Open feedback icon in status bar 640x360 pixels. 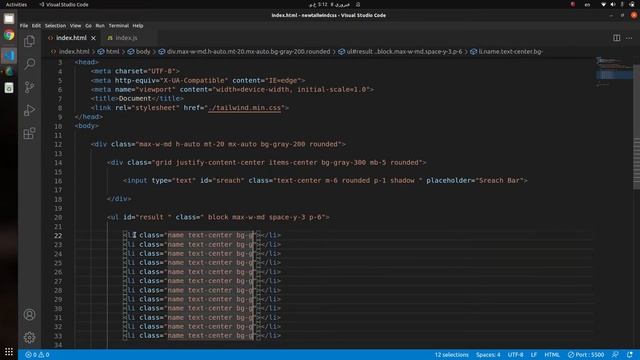[615, 355]
